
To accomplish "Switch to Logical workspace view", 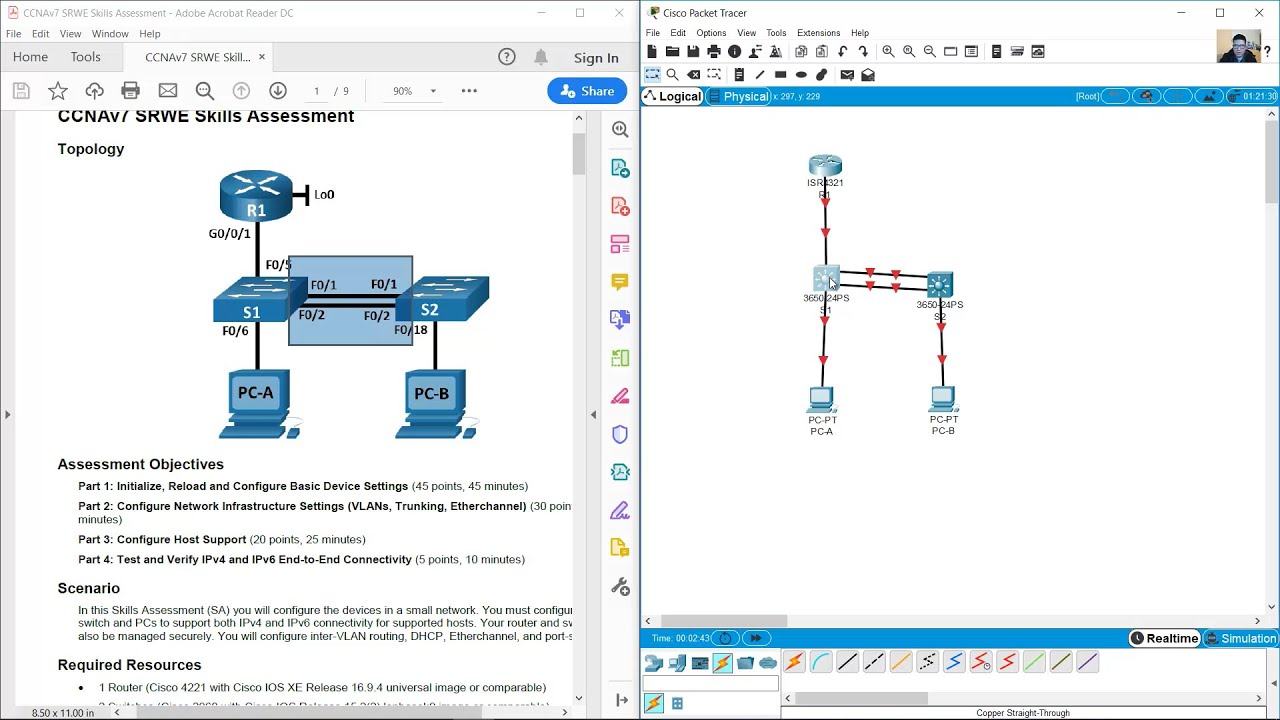I will pyautogui.click(x=673, y=96).
